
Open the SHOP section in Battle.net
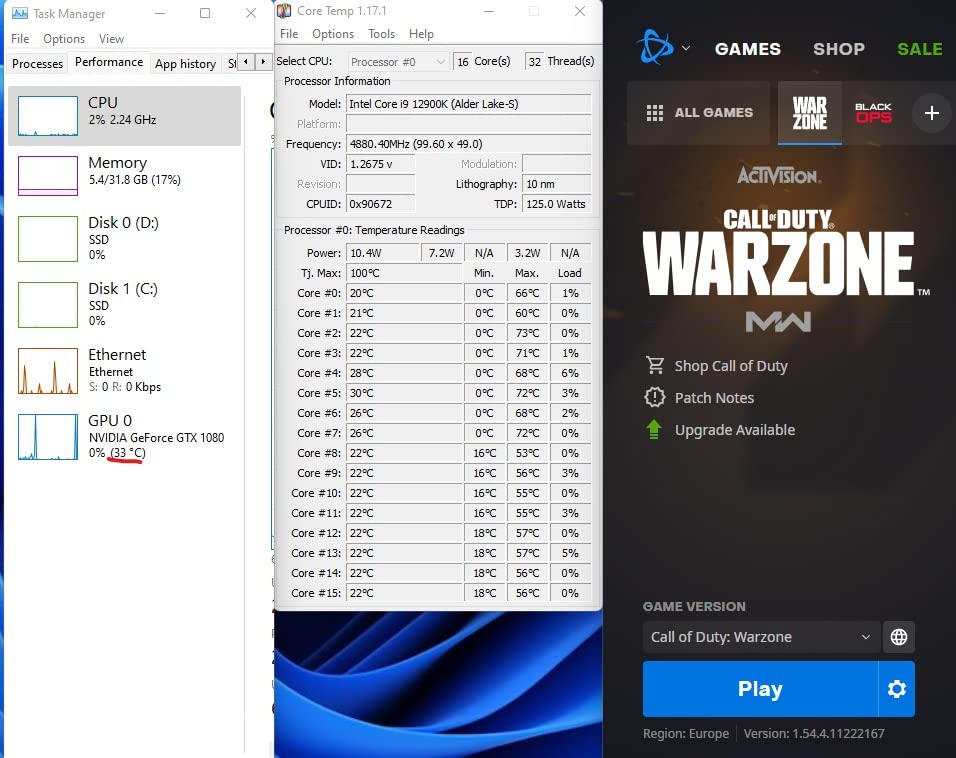[839, 49]
